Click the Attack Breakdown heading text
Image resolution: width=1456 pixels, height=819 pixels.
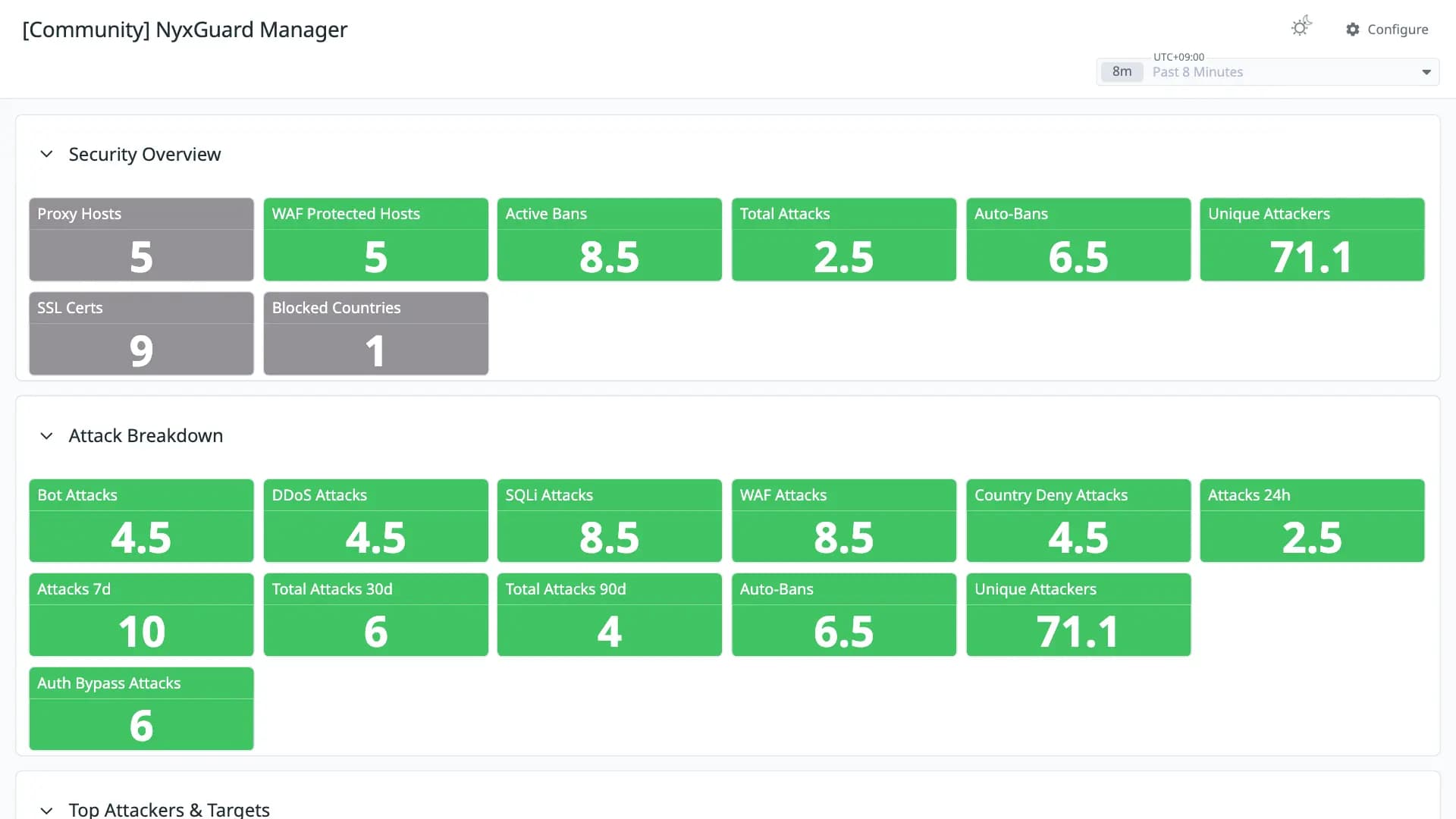click(146, 436)
